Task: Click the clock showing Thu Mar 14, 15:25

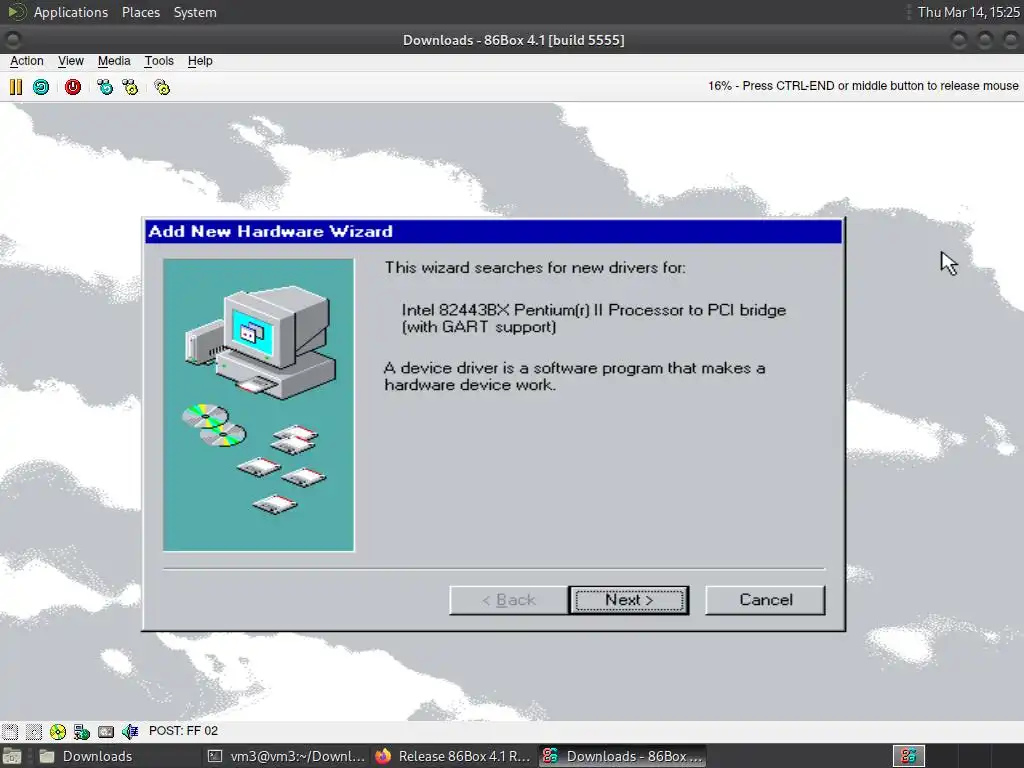Action: [x=968, y=12]
